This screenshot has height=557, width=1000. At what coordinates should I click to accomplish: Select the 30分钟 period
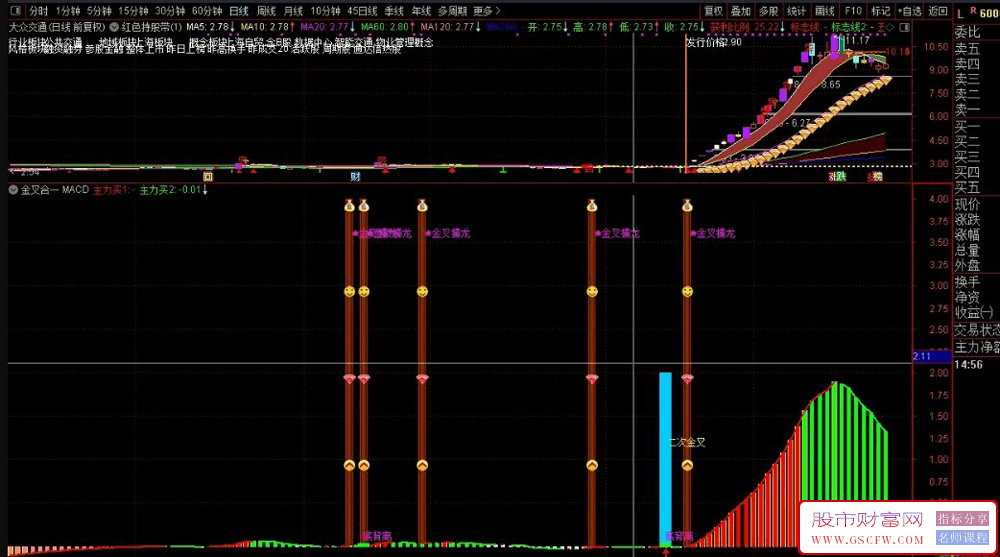[170, 11]
